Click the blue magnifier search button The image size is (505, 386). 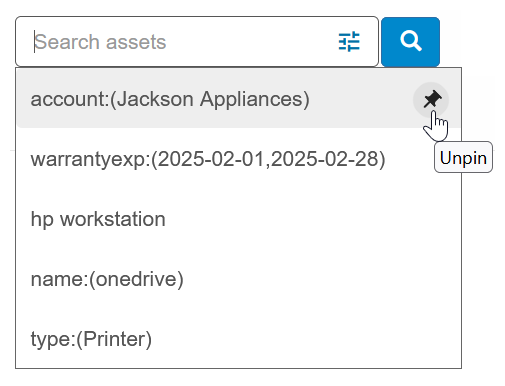pyautogui.click(x=410, y=42)
